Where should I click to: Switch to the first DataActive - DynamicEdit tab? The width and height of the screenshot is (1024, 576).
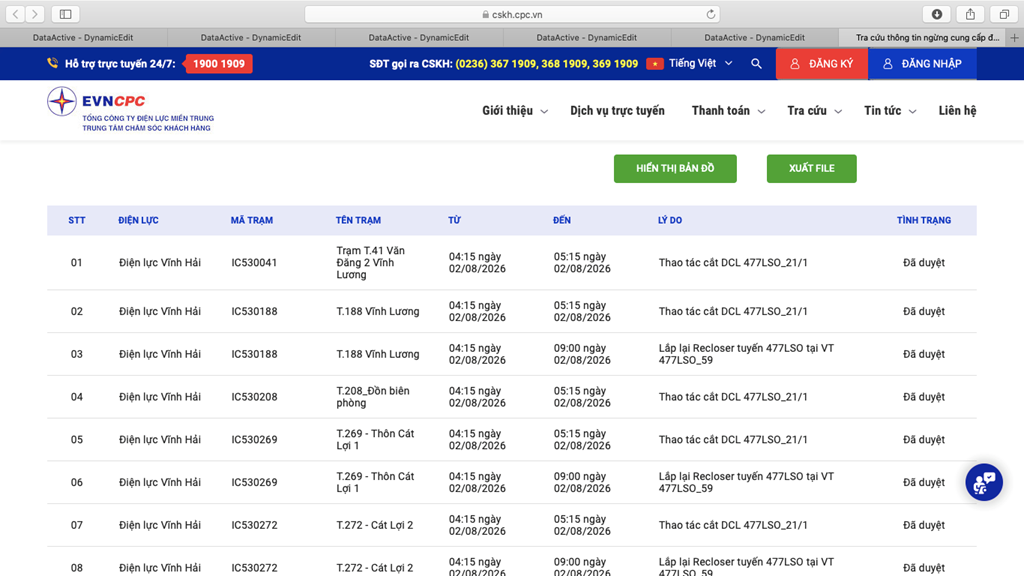[83, 38]
